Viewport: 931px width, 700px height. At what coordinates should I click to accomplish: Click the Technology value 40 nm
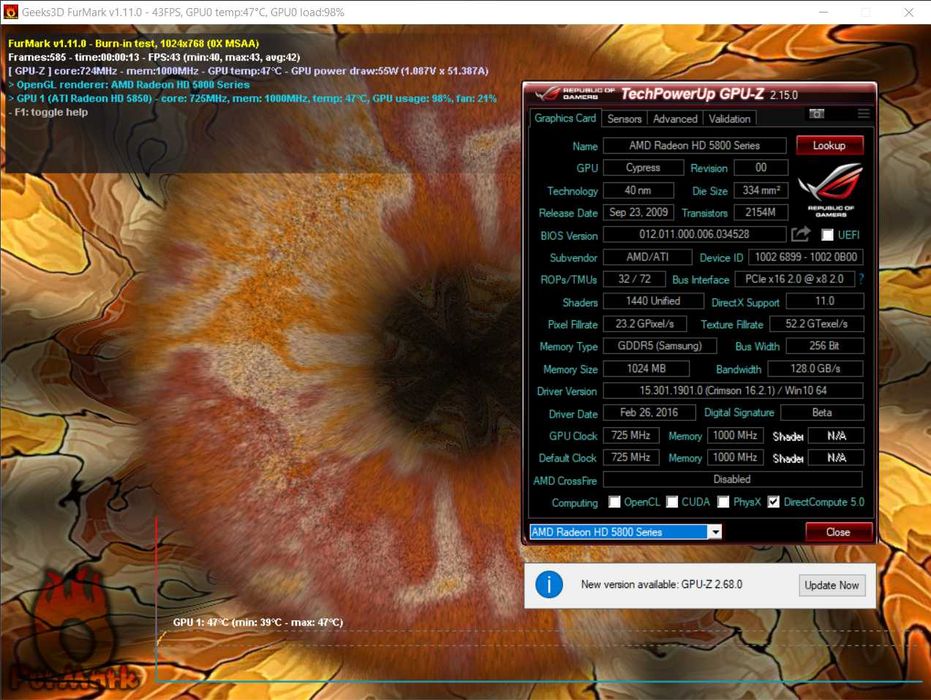click(x=638, y=190)
